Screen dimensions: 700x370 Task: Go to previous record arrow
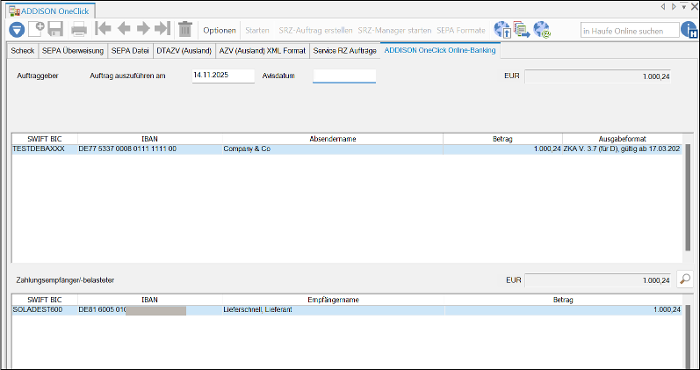(124, 29)
